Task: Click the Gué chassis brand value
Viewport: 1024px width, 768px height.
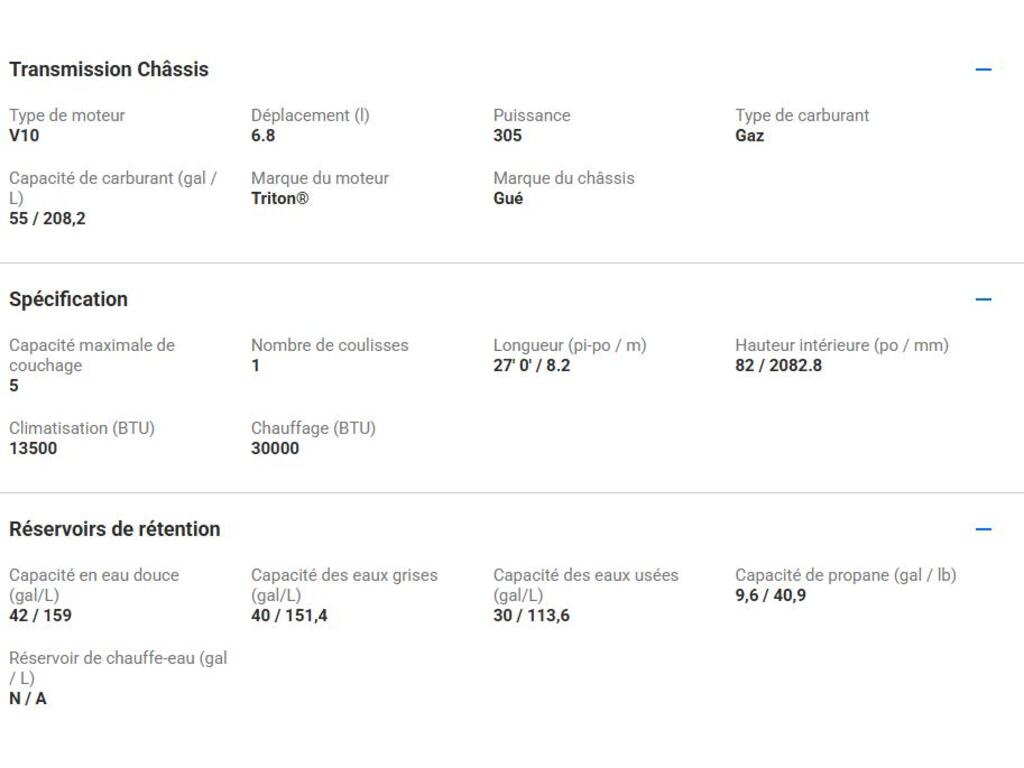Action: (508, 199)
